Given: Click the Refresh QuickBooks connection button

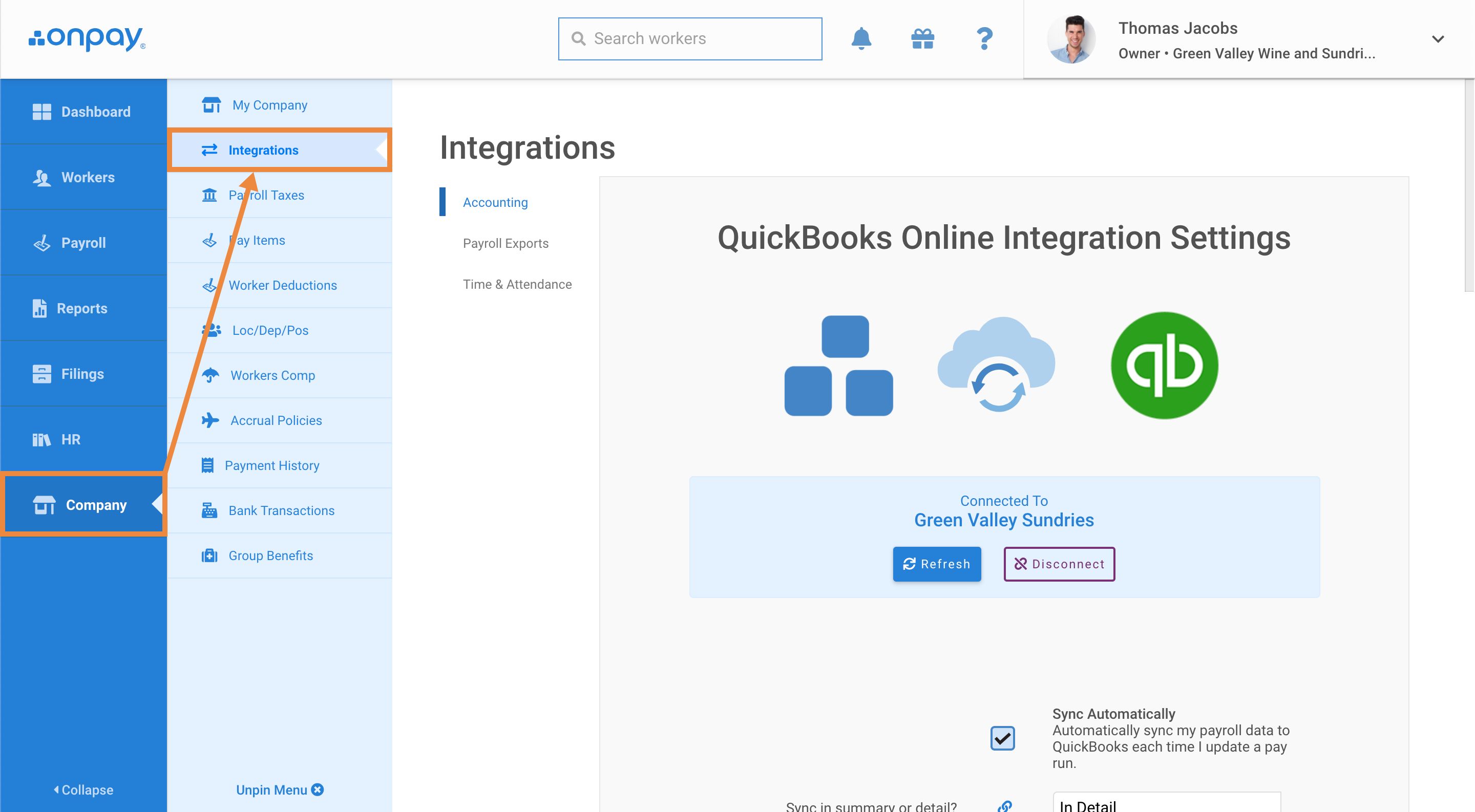Looking at the screenshot, I should (x=938, y=563).
